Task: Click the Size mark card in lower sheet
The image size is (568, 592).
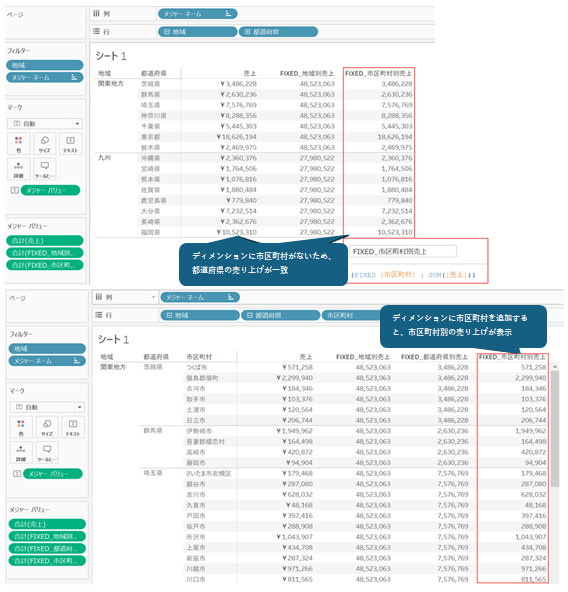Action: 47,427
